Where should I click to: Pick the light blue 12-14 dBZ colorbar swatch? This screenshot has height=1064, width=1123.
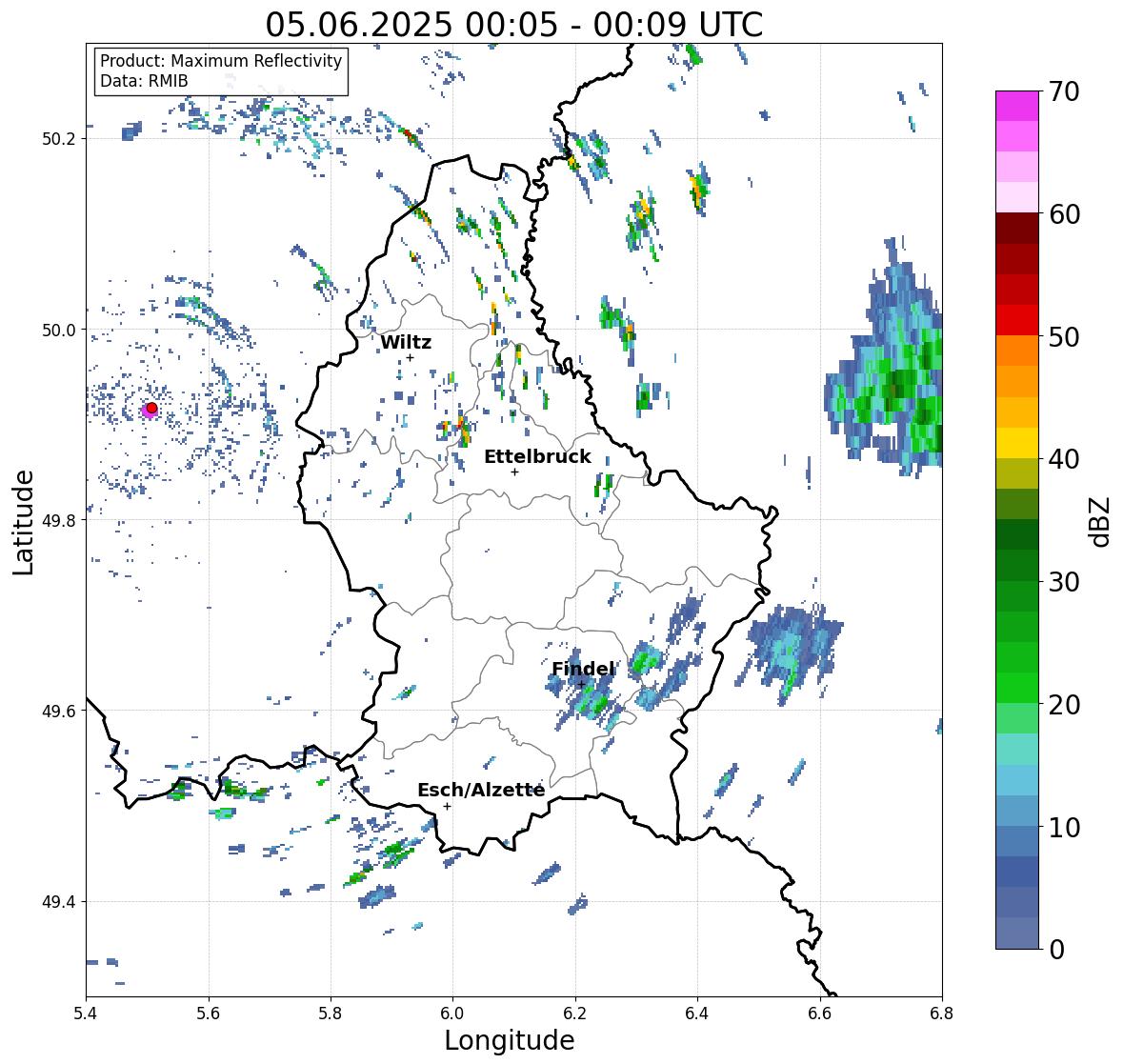(x=1017, y=780)
